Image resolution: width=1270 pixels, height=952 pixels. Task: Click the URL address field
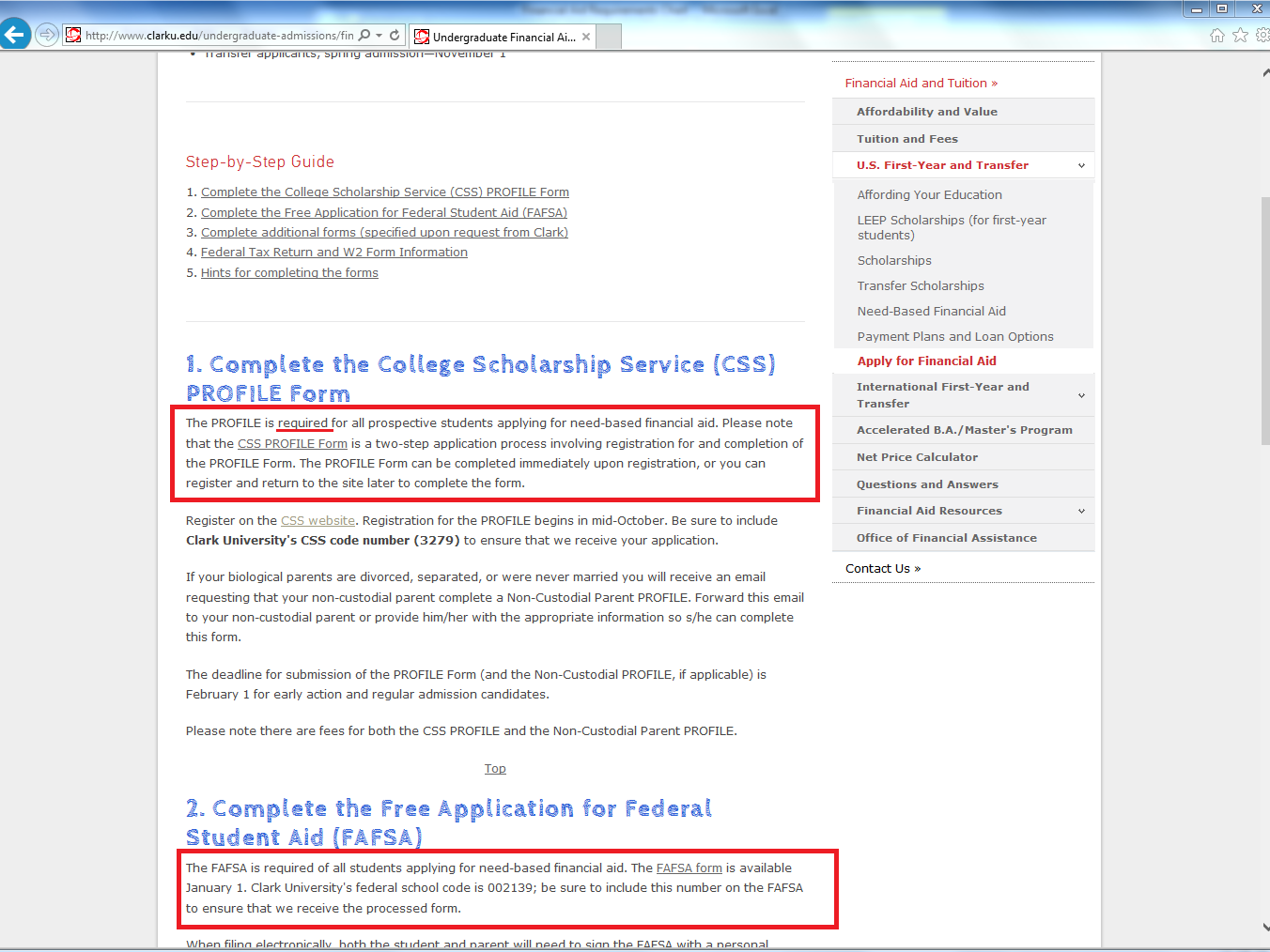(x=220, y=36)
